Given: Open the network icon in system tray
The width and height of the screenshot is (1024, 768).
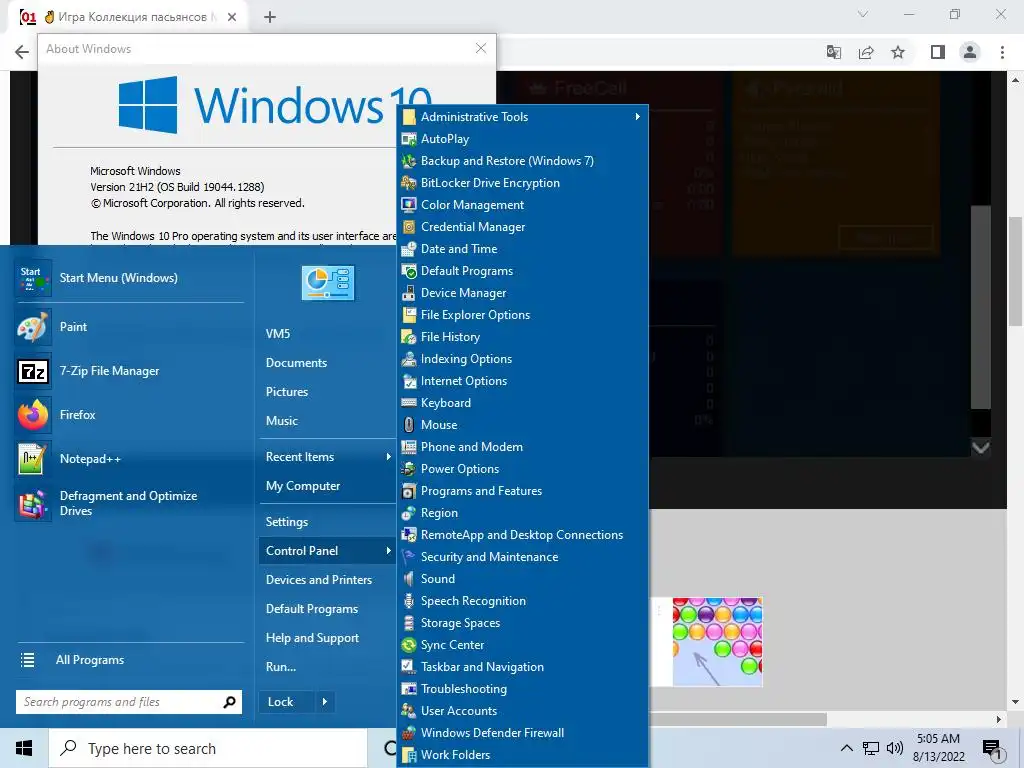Looking at the screenshot, I should (x=871, y=748).
